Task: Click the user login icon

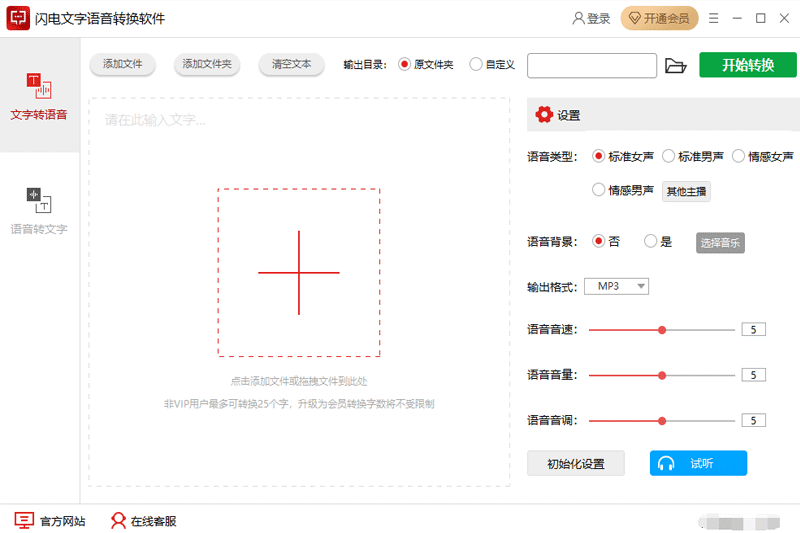Action: 578,18
